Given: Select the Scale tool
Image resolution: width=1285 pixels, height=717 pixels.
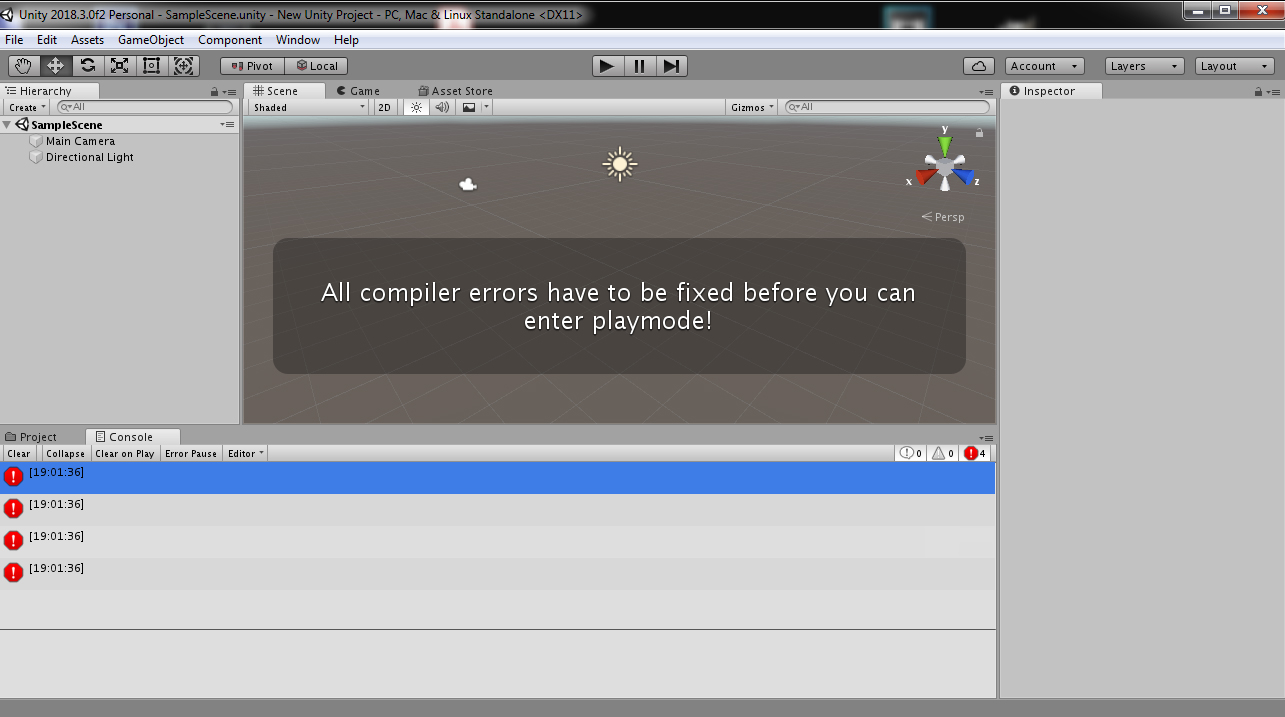Looking at the screenshot, I should coord(120,66).
